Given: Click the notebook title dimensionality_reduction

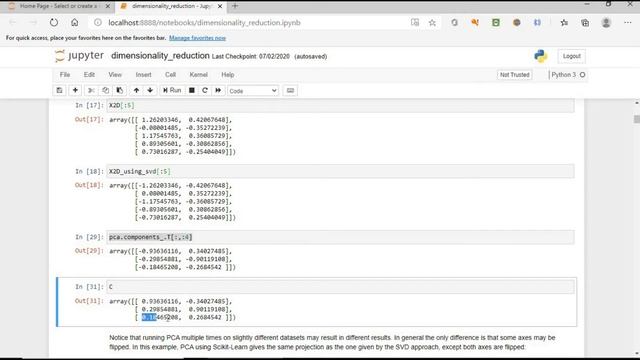Looking at the screenshot, I should [160, 56].
